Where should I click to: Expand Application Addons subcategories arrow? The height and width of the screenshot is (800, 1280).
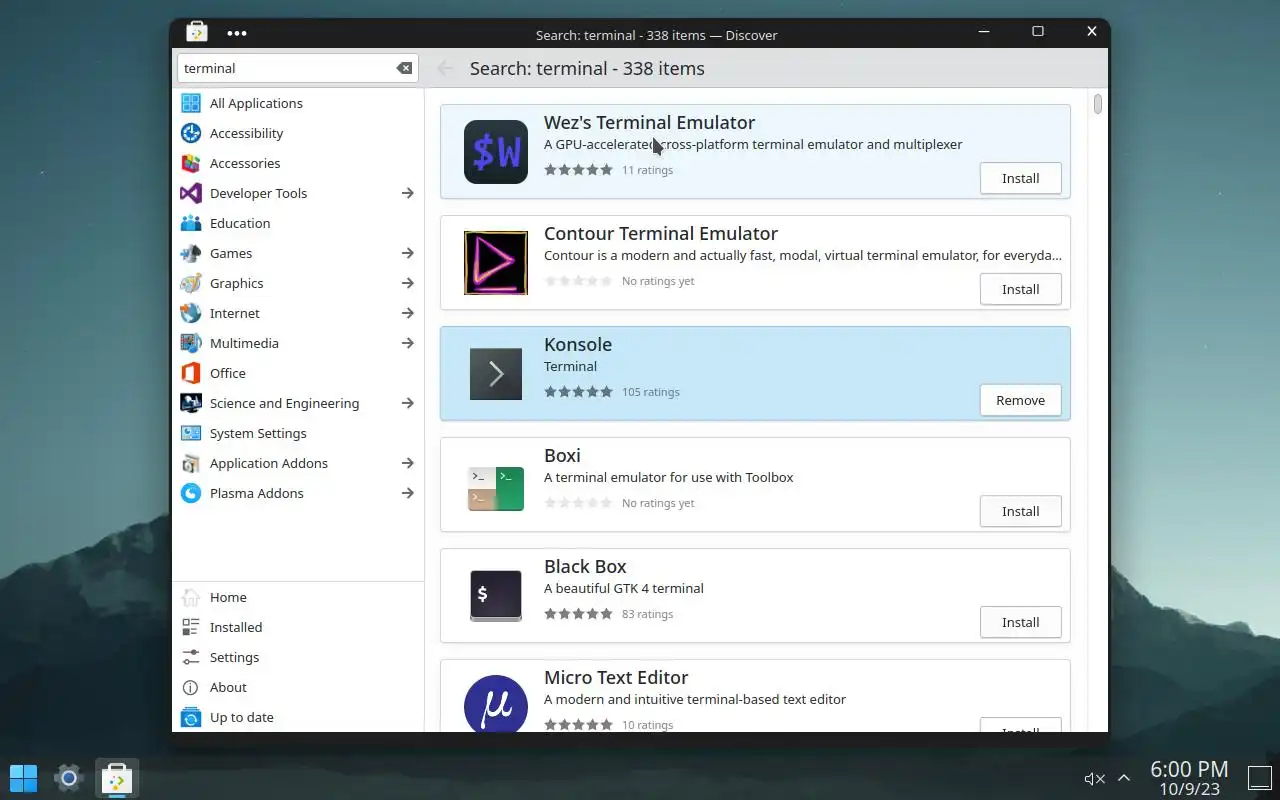click(x=407, y=463)
